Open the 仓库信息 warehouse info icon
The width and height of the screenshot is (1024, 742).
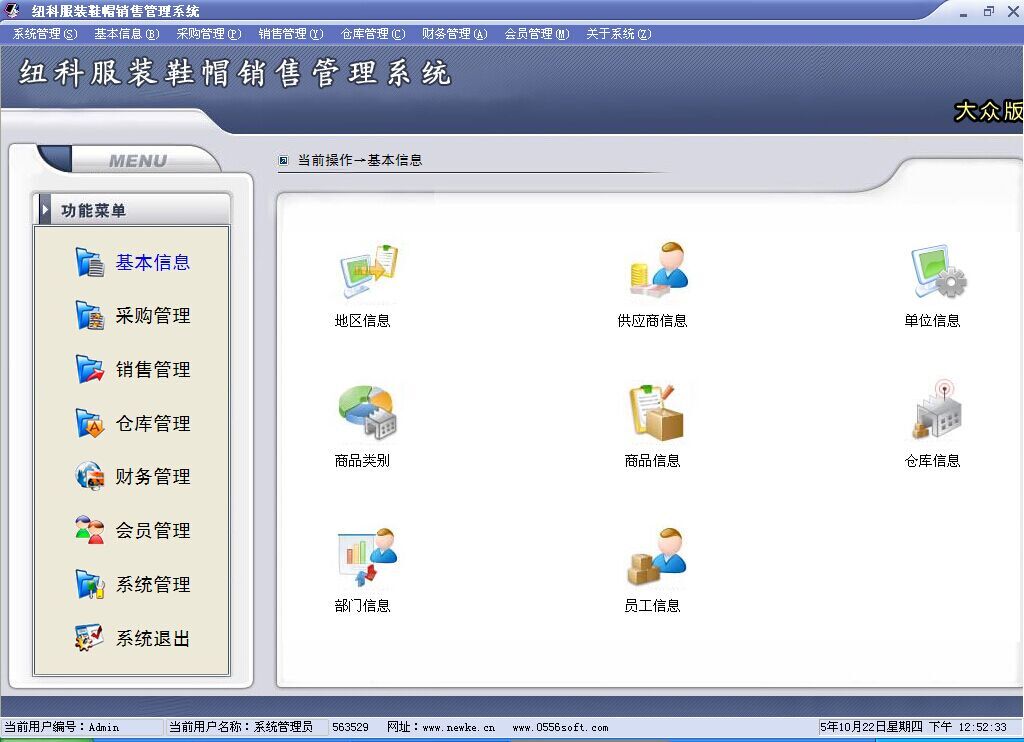(936, 410)
